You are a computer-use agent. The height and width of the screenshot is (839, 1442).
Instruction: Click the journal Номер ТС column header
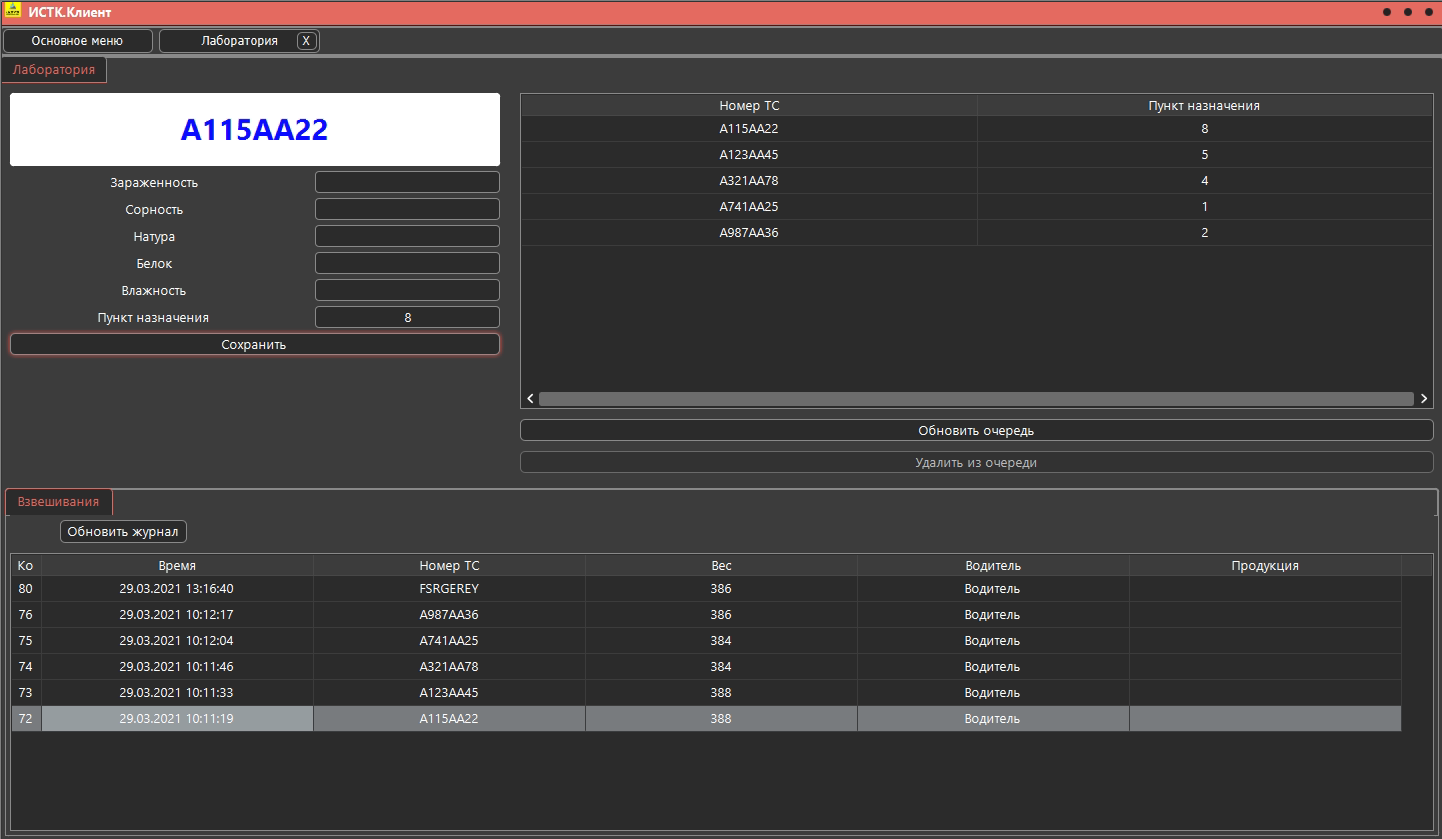click(x=449, y=565)
